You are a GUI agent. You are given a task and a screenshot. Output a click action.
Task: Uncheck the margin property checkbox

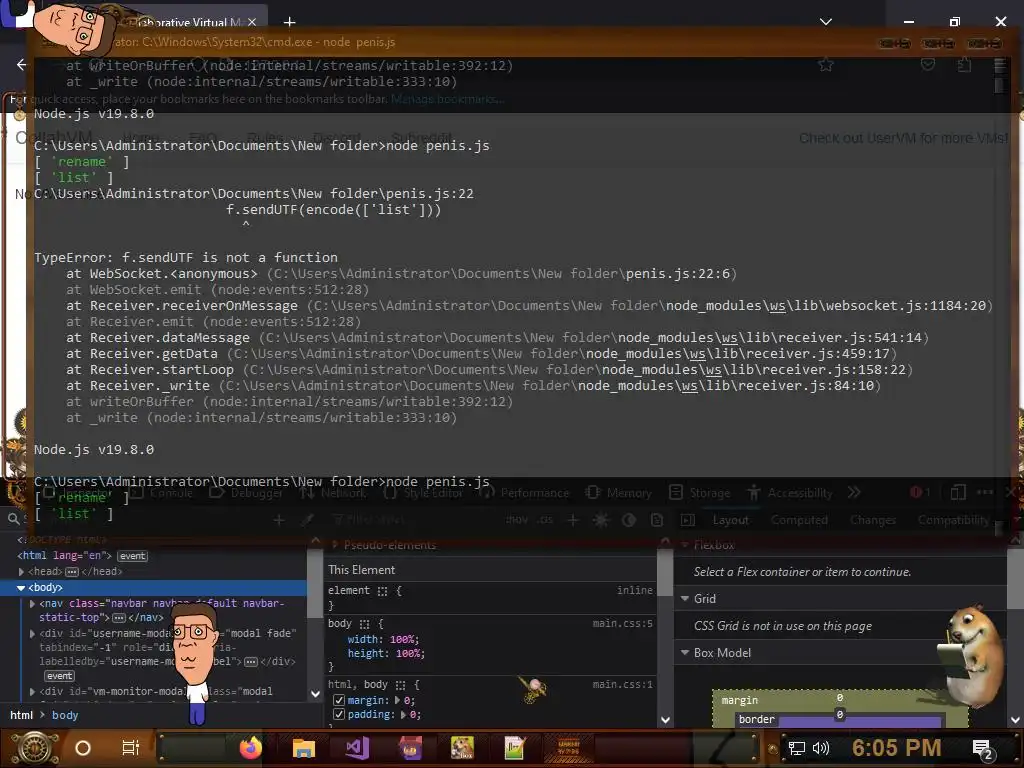[339, 700]
